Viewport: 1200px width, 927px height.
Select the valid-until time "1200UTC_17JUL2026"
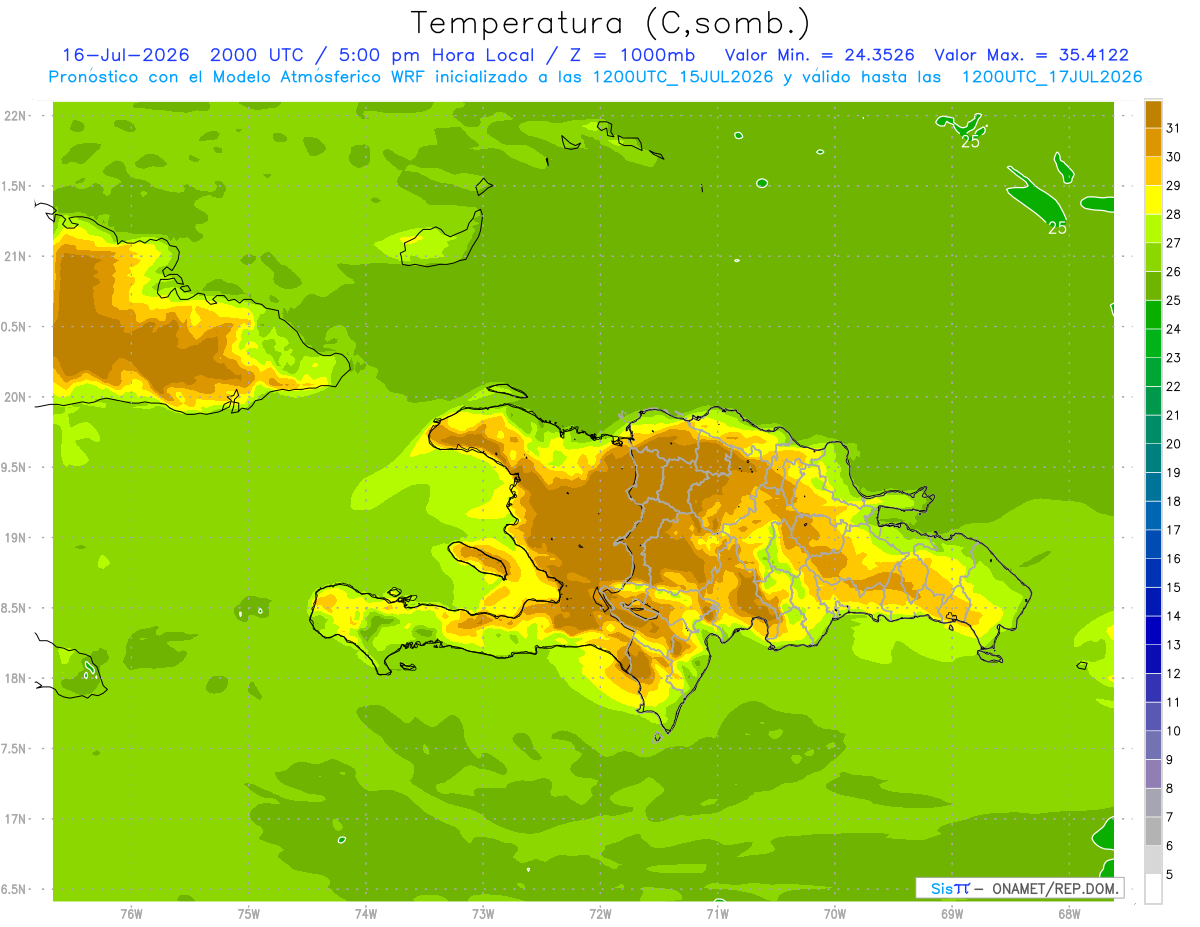click(1052, 77)
